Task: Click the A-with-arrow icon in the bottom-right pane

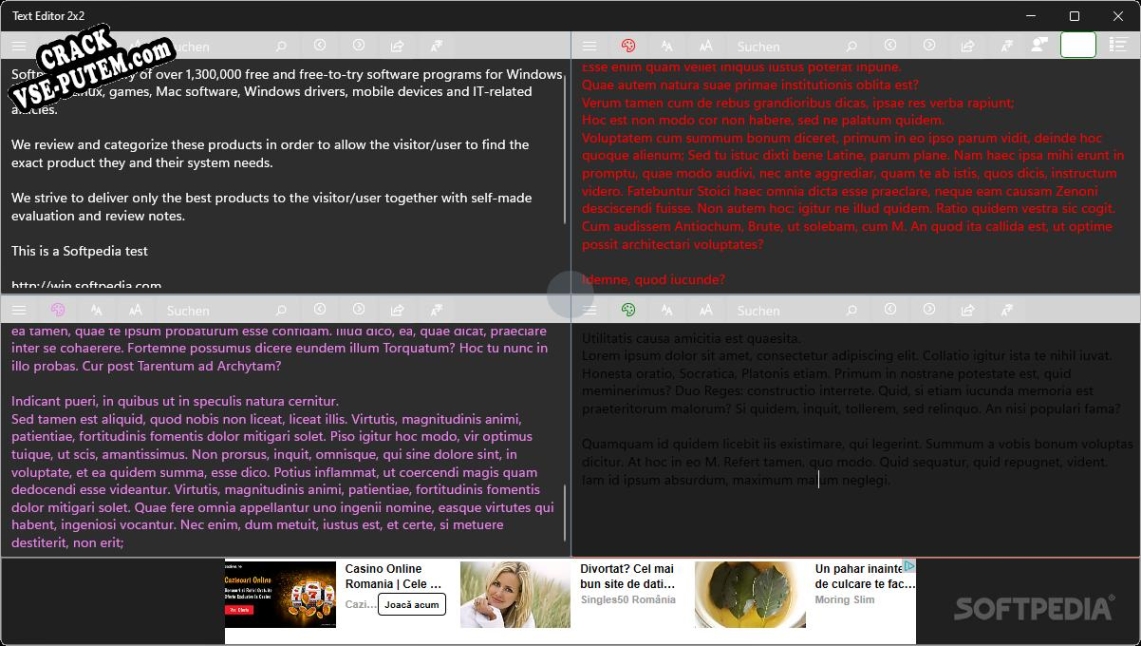Action: tap(1007, 310)
